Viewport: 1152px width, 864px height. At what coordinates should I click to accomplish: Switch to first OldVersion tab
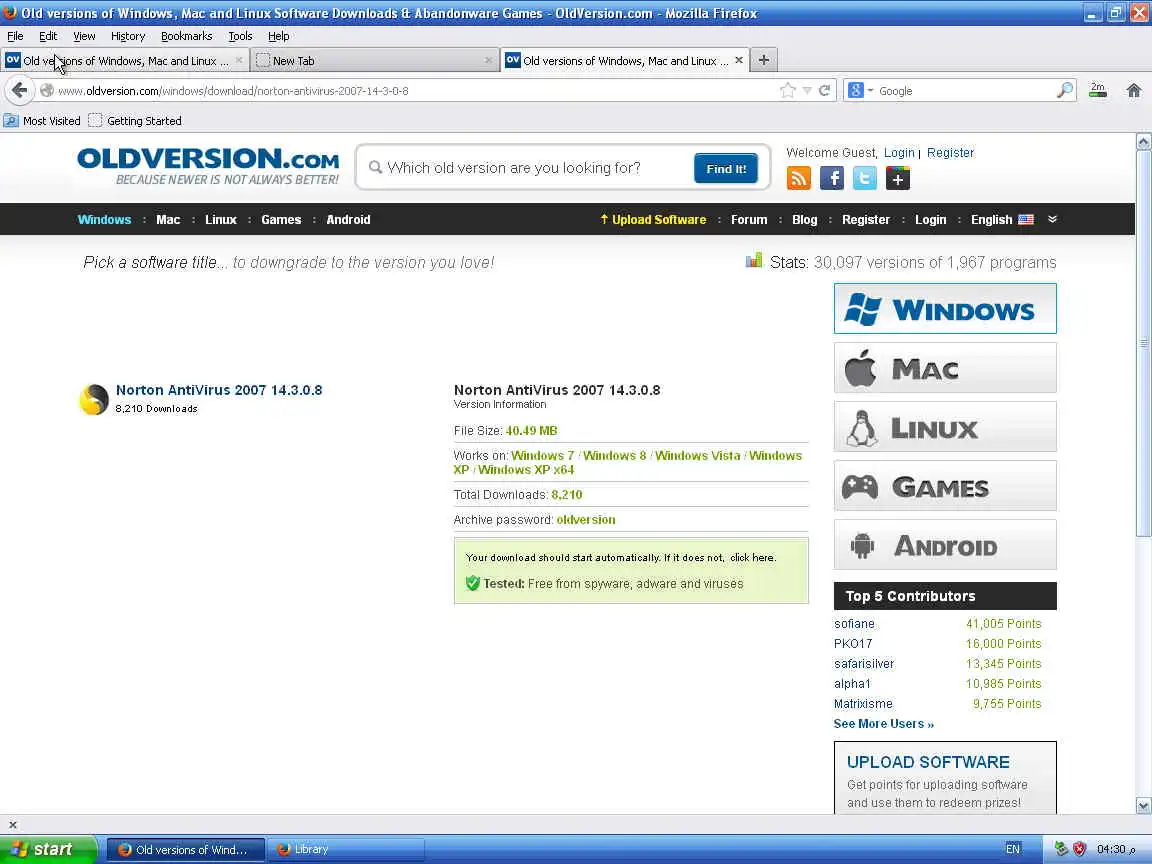(123, 60)
